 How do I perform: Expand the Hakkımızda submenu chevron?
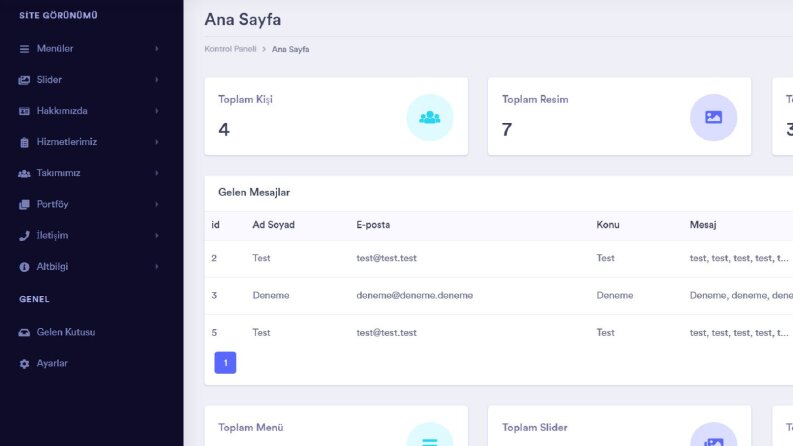point(157,111)
